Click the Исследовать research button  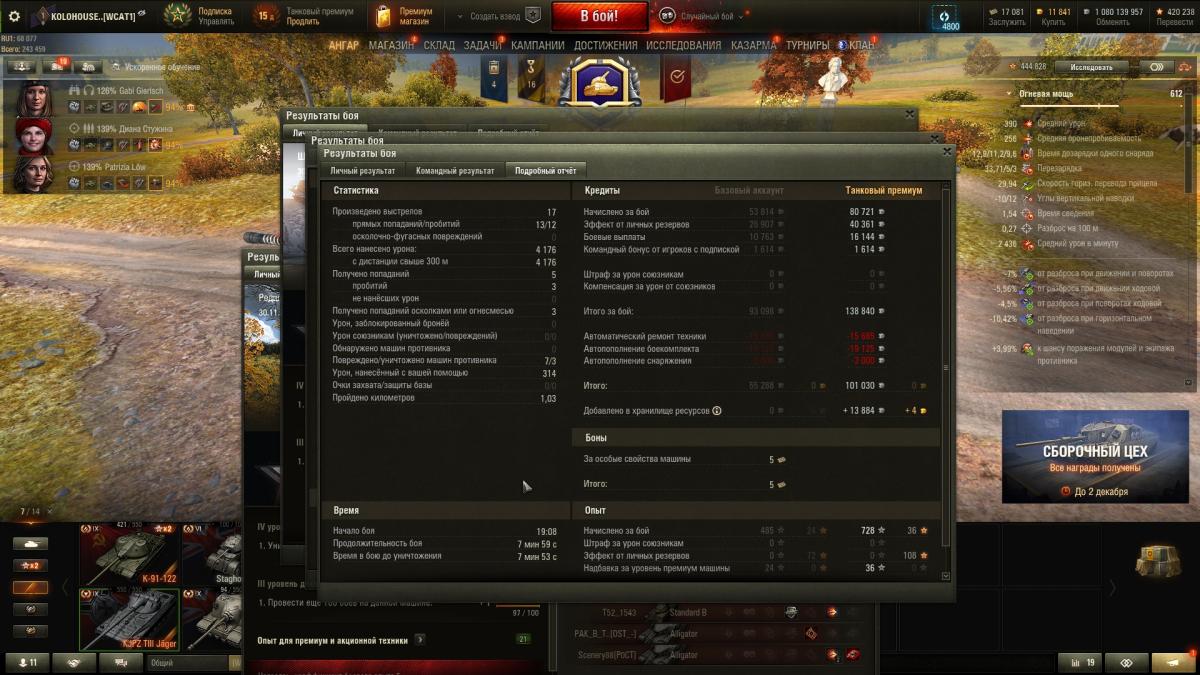(1091, 67)
